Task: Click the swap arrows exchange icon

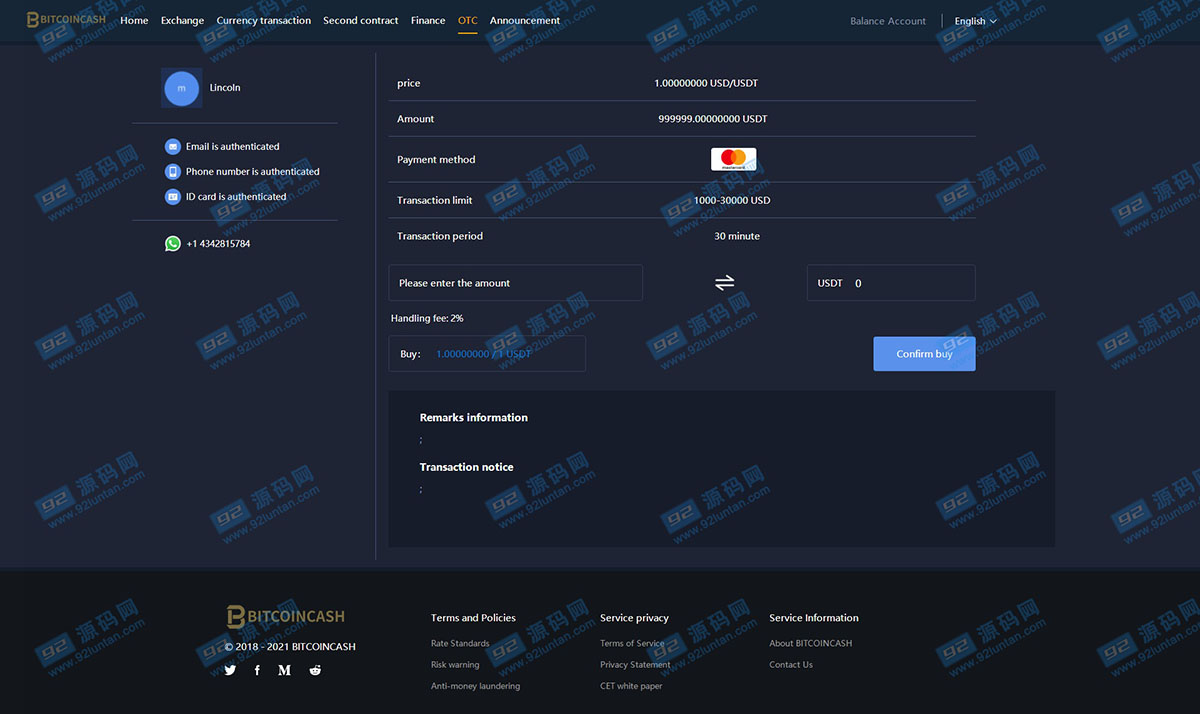Action: (725, 283)
